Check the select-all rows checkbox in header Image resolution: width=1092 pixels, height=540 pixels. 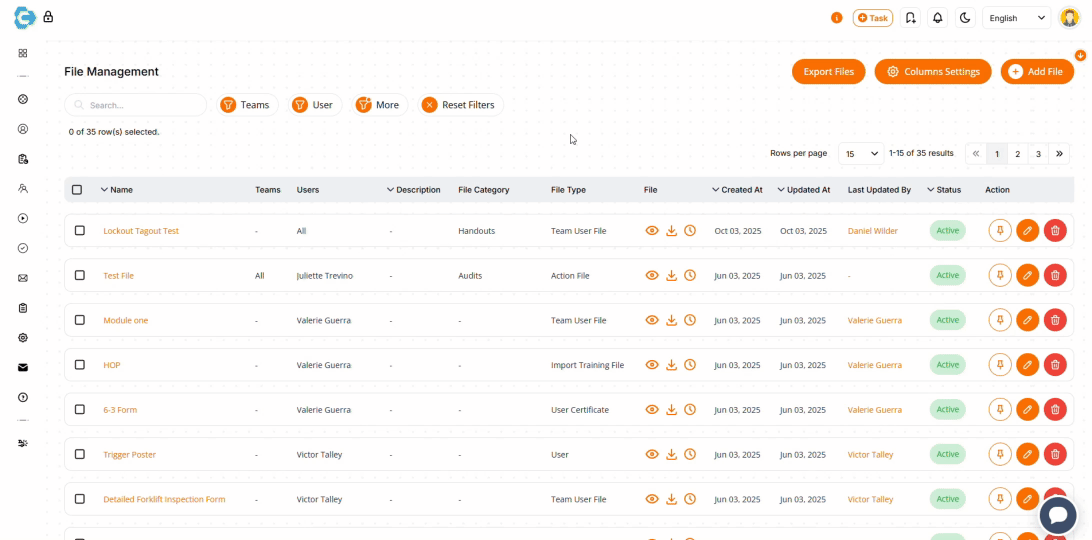pyautogui.click(x=78, y=190)
